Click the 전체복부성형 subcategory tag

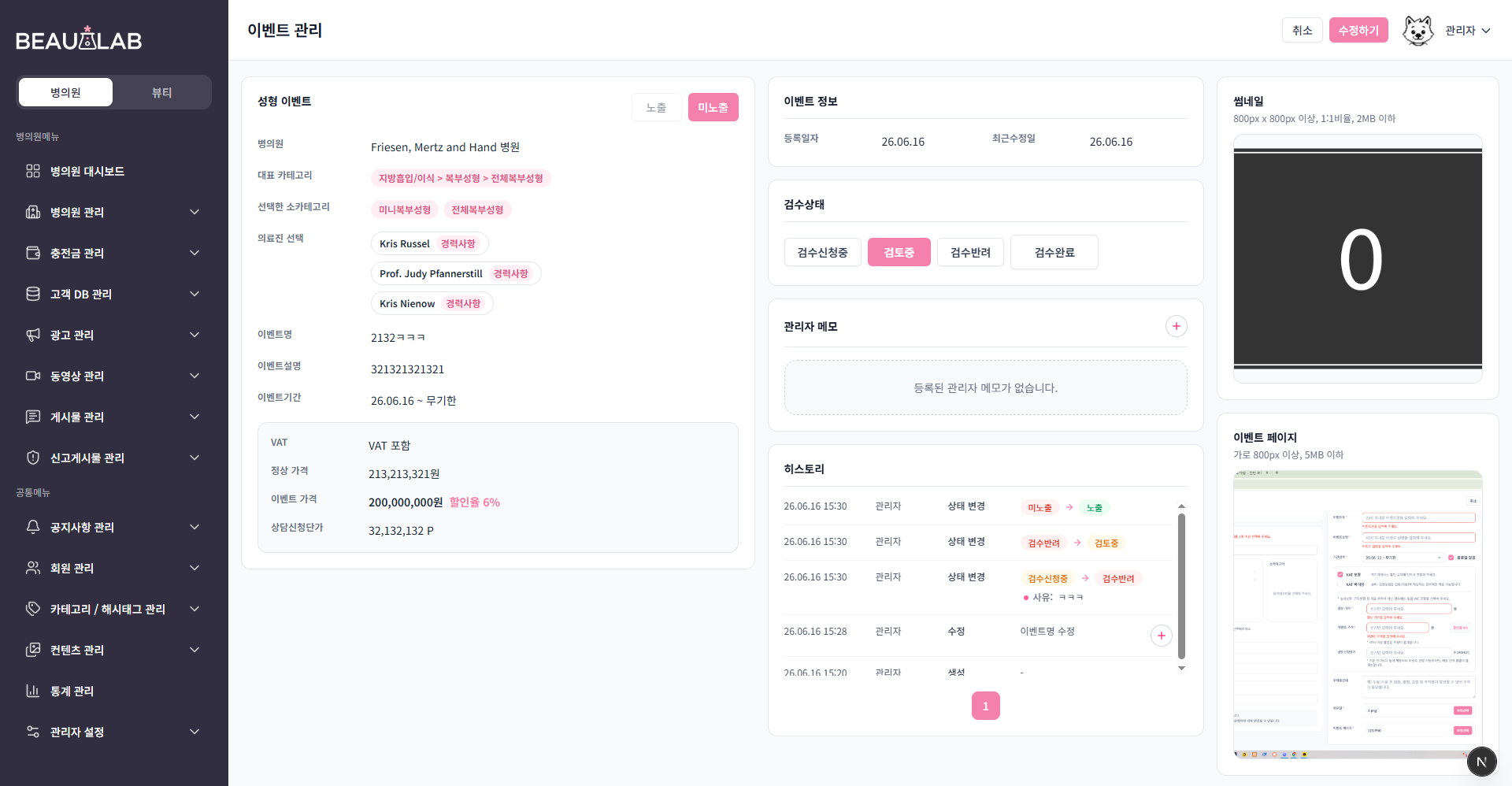click(x=477, y=209)
